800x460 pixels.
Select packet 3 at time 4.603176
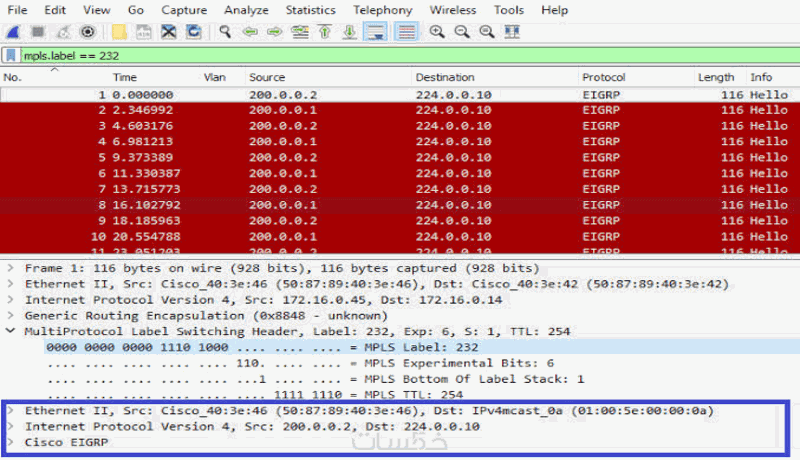coord(400,126)
